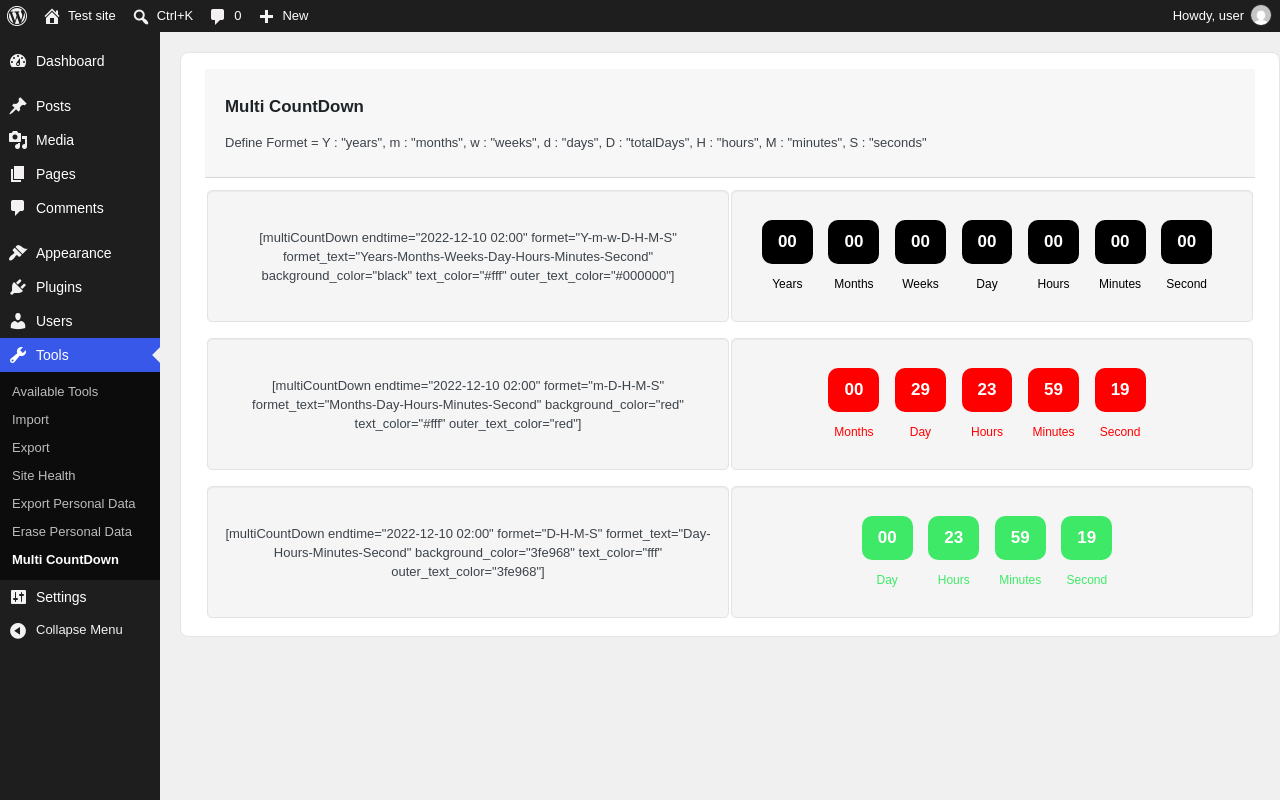
Task: Click the WordPress logo icon
Action: 17,16
